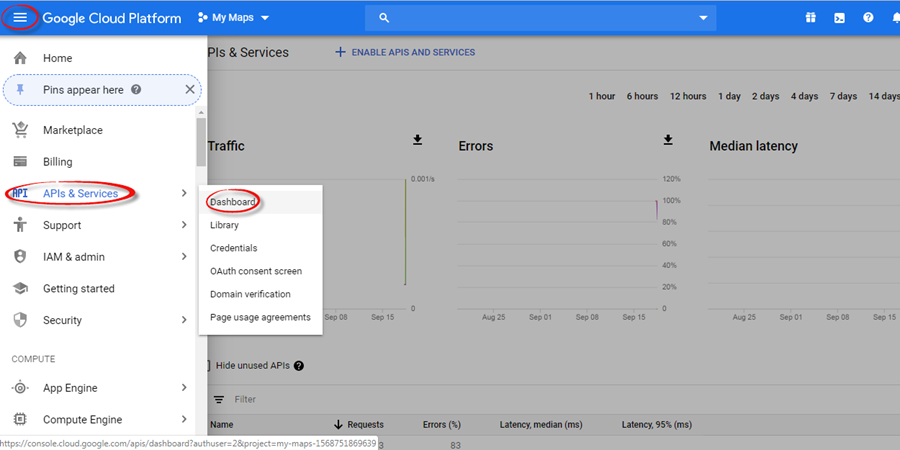
Task: Select the 1 day time range
Action: [x=730, y=96]
